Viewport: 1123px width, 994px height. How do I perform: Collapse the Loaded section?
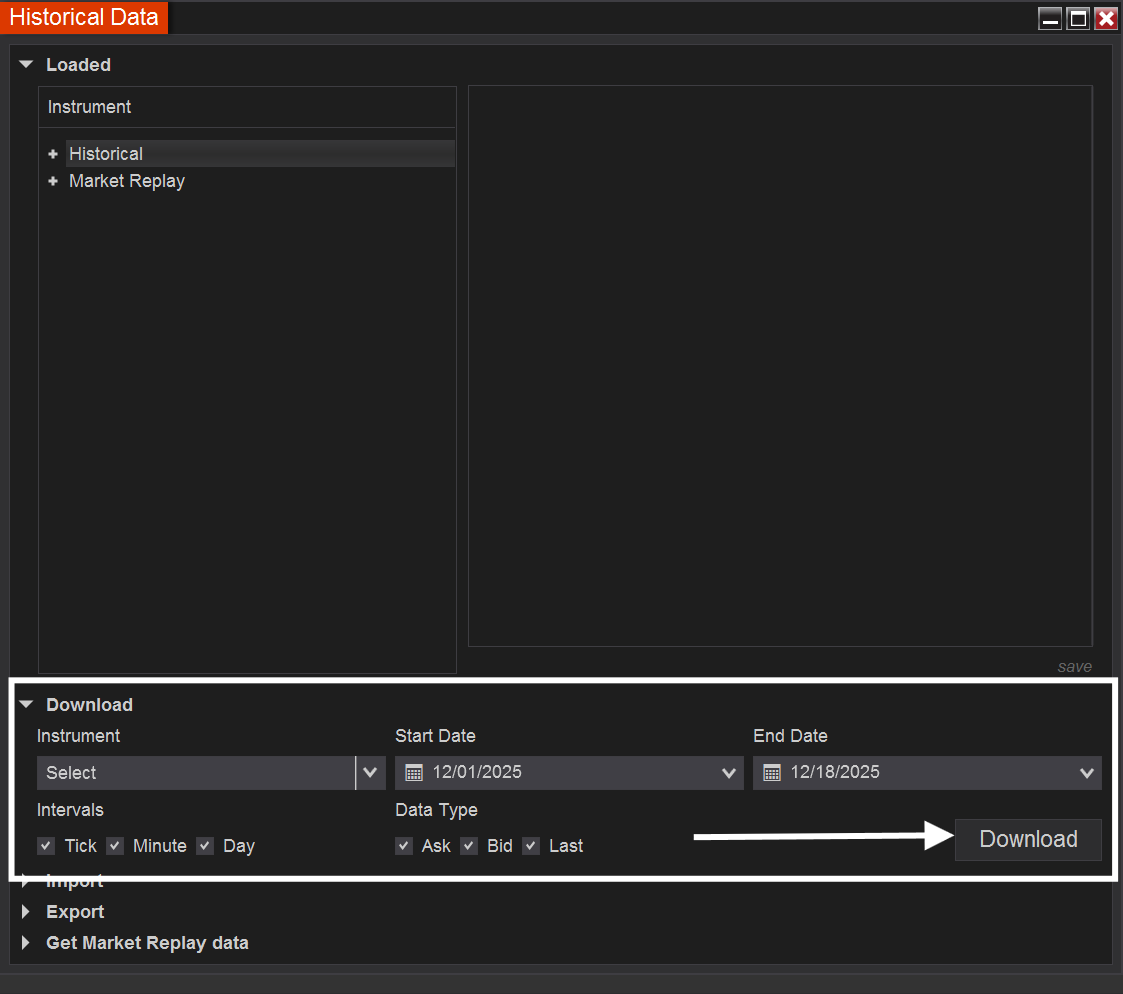(x=26, y=65)
